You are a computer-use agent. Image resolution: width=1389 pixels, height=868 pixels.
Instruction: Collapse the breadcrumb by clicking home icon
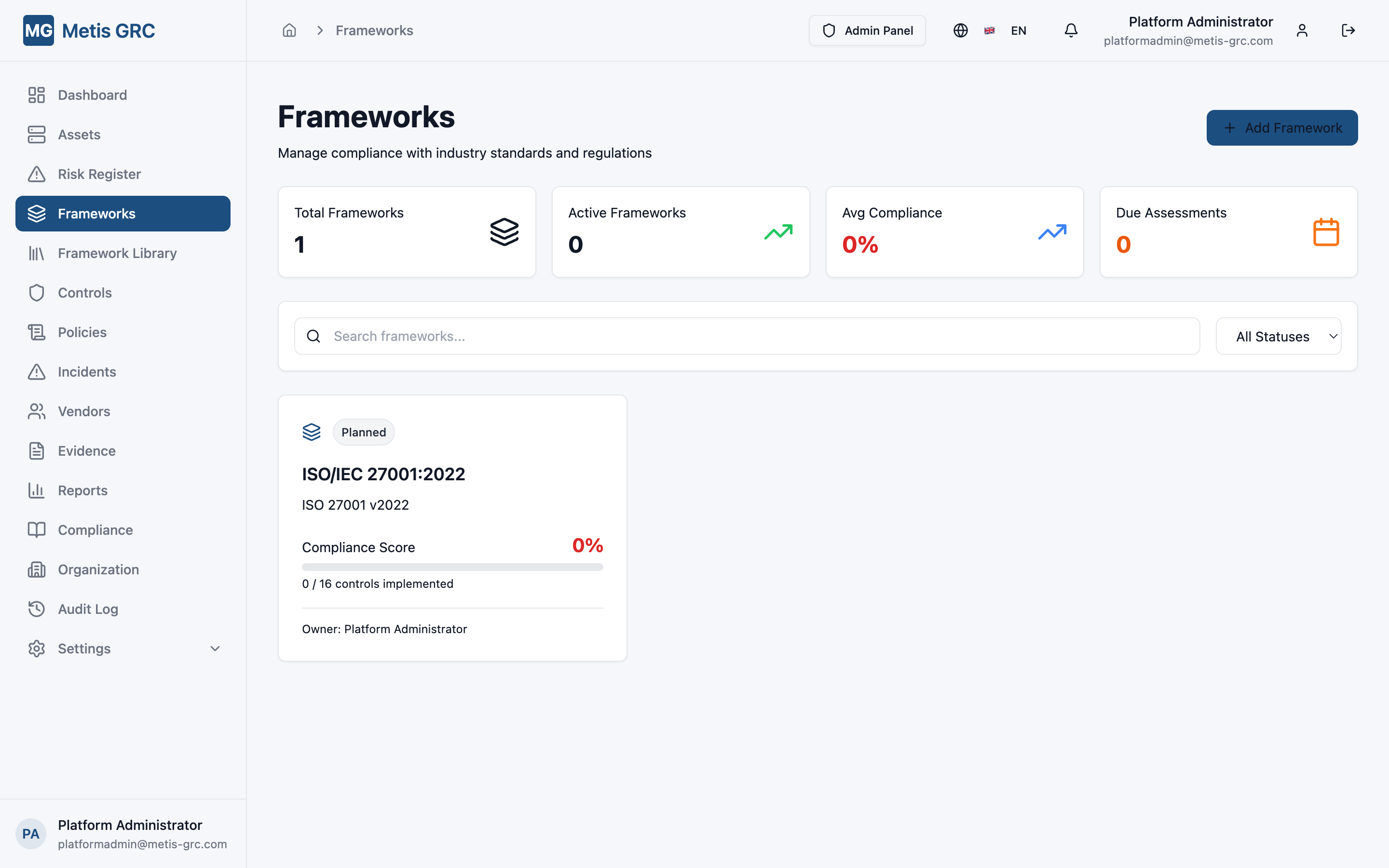click(x=289, y=30)
